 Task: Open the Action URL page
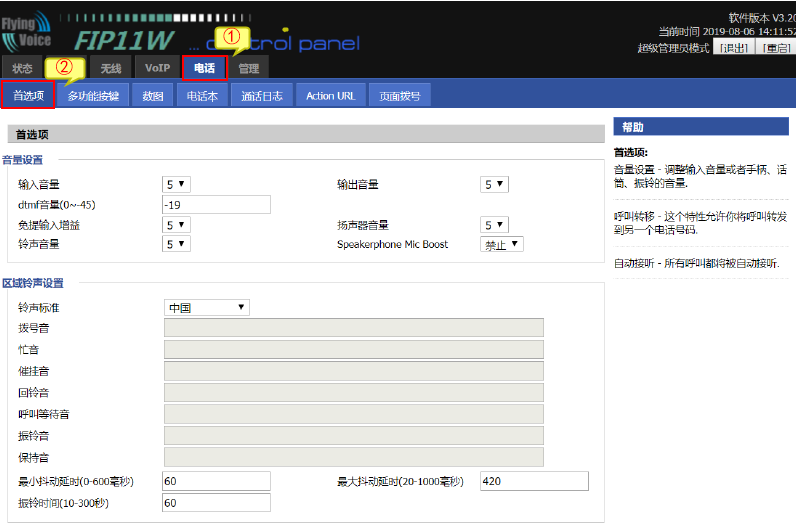tap(330, 96)
